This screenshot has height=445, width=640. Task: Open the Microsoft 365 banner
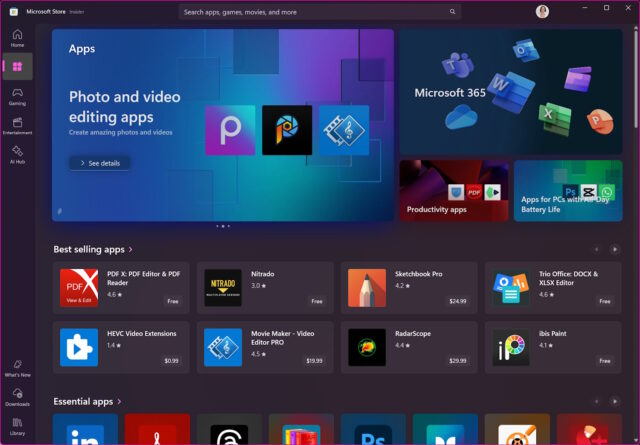pos(510,92)
